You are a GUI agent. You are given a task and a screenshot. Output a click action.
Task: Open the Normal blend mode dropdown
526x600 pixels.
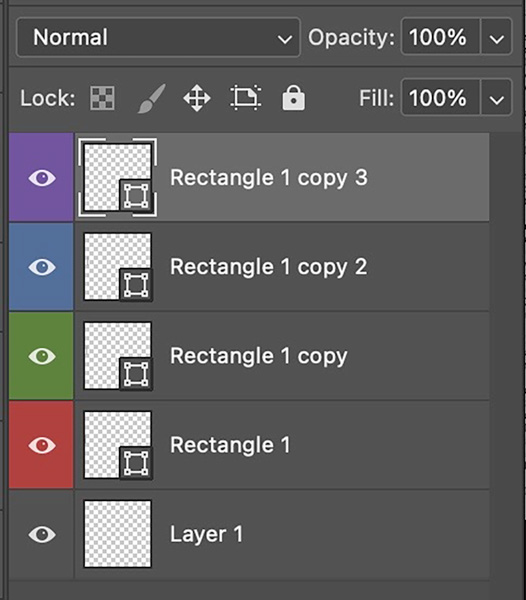click(158, 38)
